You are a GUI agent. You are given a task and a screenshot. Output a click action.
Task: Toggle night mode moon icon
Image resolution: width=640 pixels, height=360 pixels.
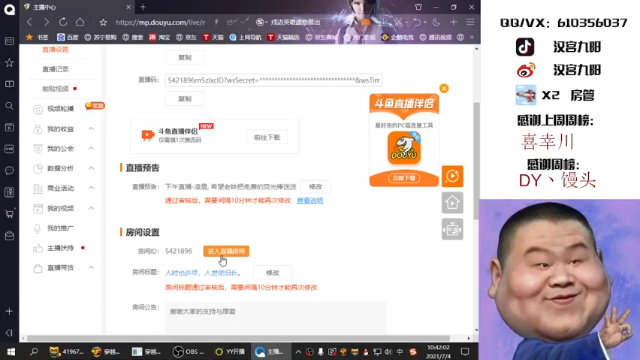tap(436, 22)
